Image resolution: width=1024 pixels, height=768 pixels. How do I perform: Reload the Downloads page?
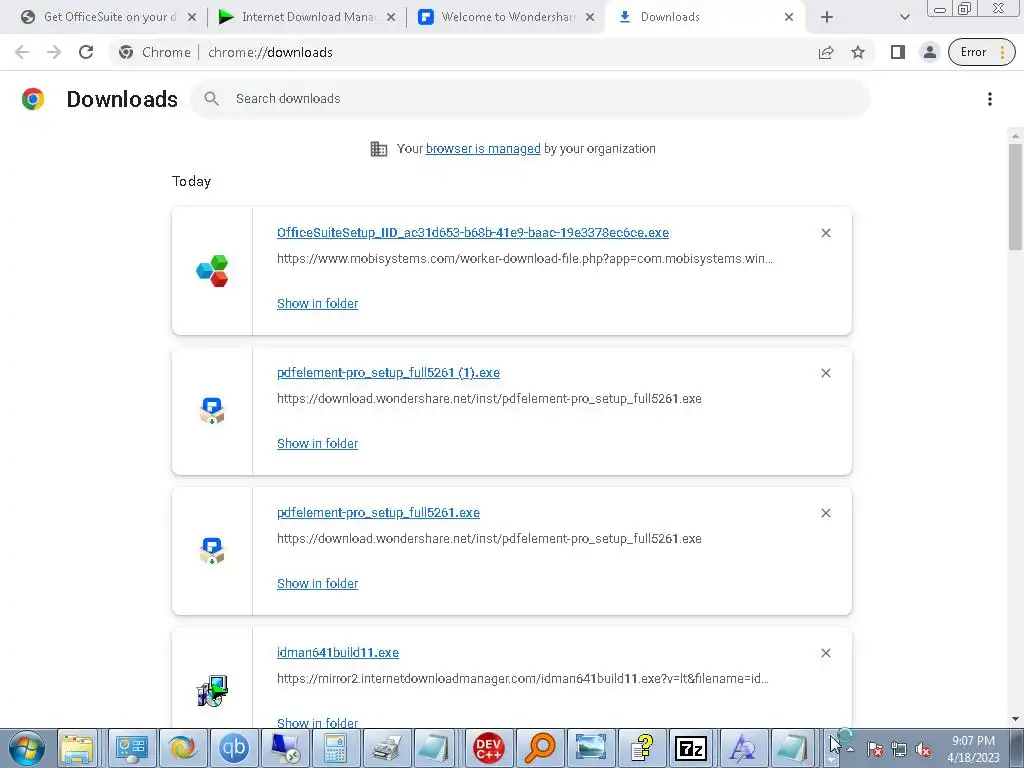86,52
